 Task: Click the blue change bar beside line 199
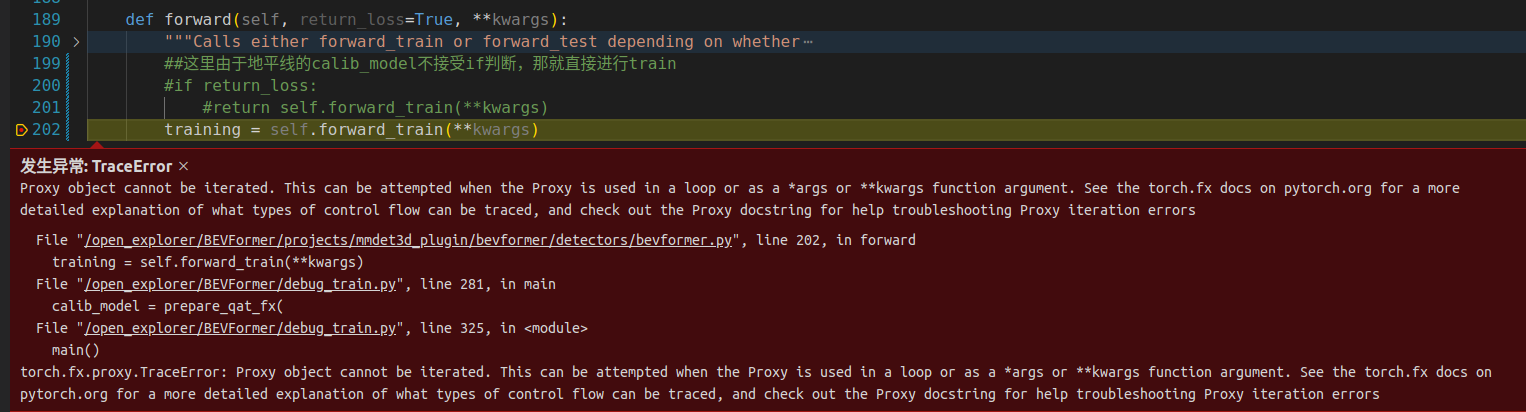tap(67, 64)
